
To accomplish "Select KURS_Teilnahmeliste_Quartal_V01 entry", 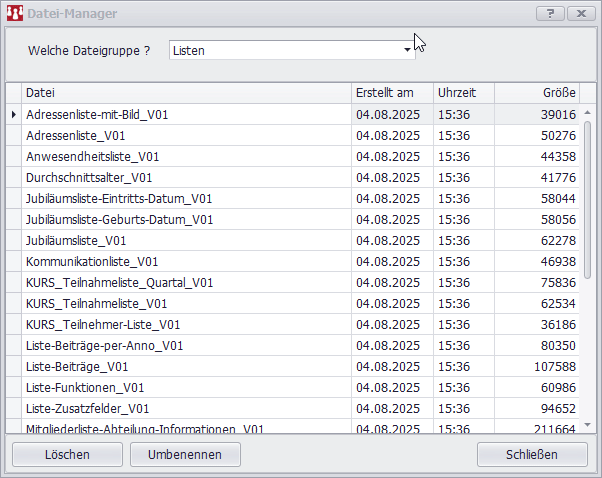I will [119, 282].
